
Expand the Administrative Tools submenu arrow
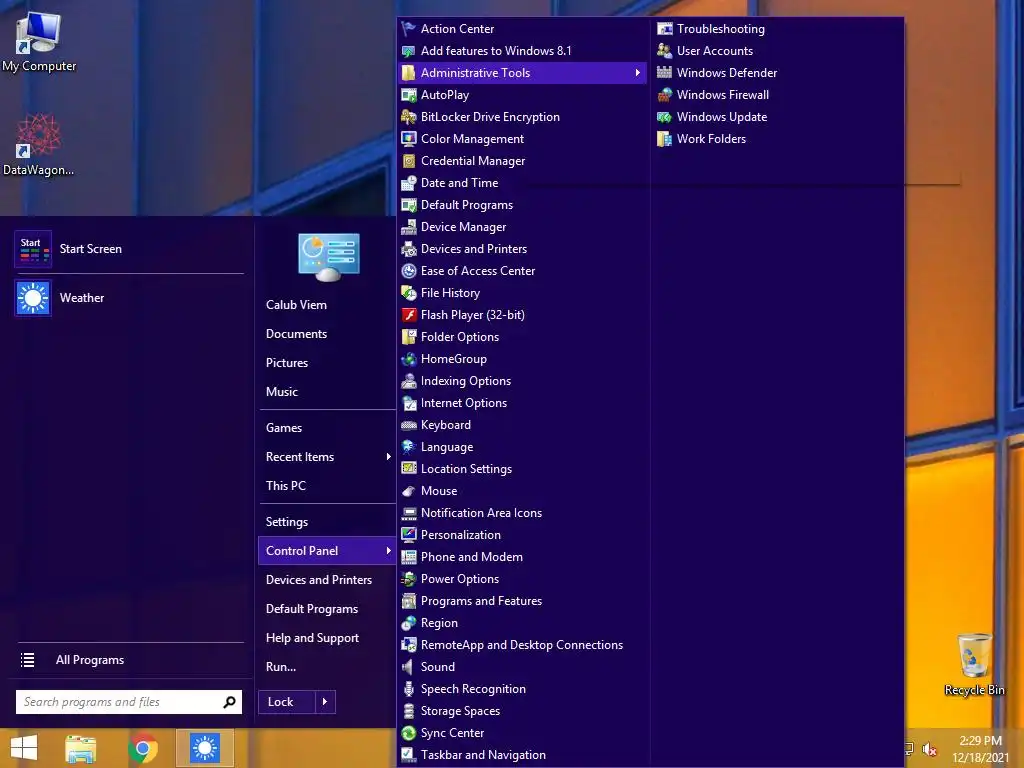[x=637, y=72]
